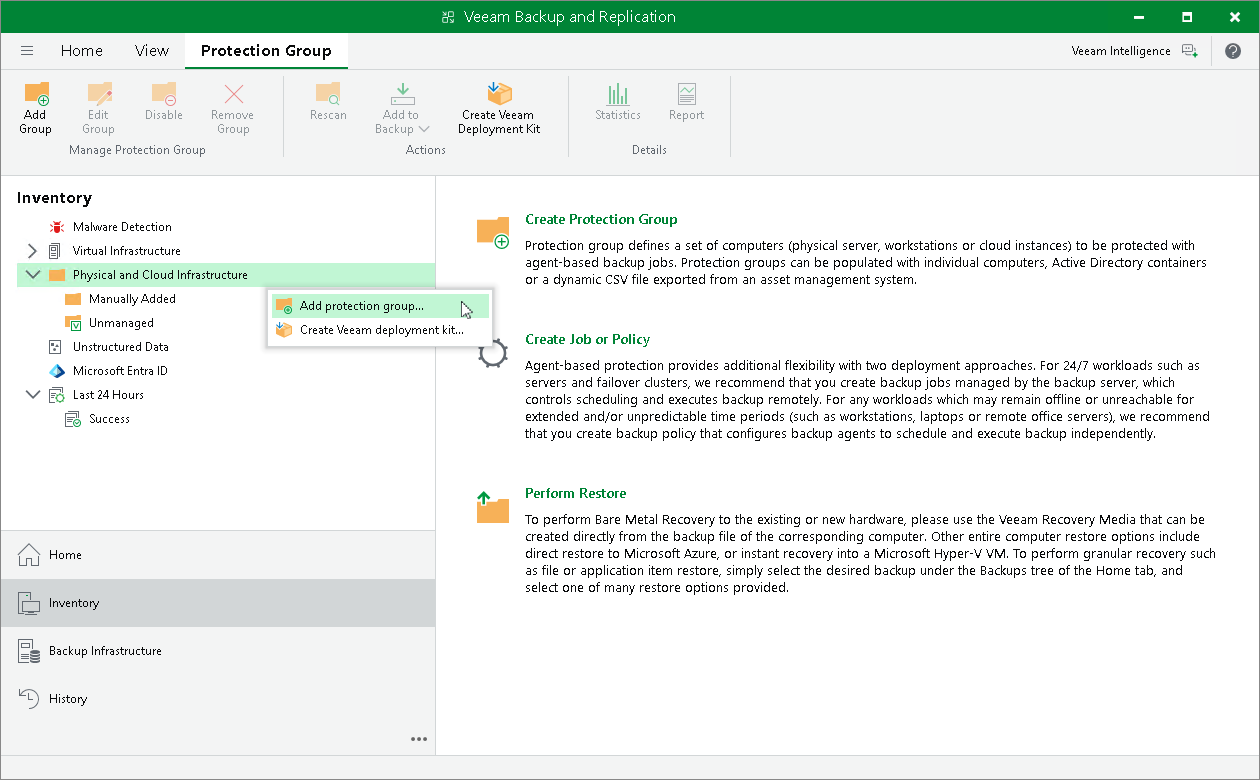
Task: Click the Create Job or Policy link
Action: coord(588,339)
